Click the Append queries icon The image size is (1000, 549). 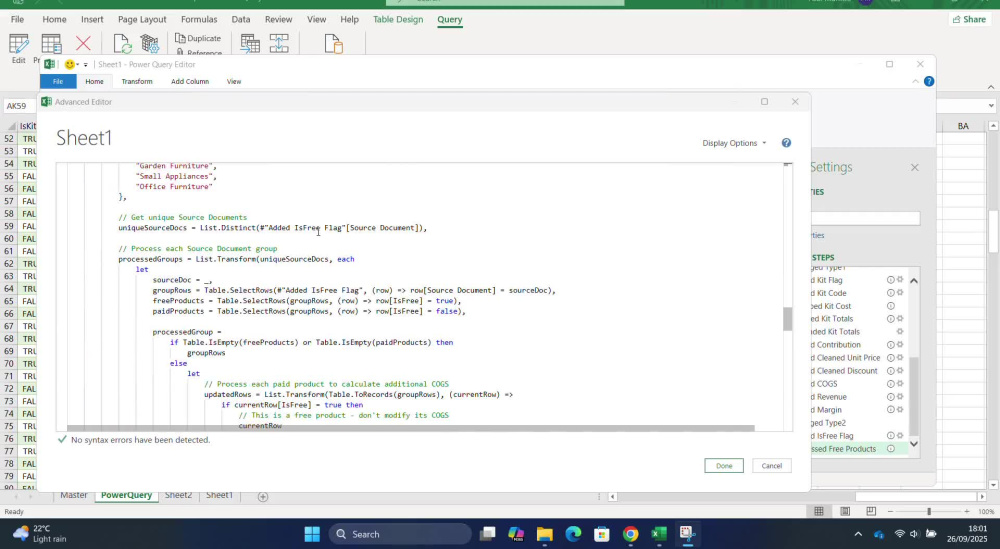click(279, 43)
